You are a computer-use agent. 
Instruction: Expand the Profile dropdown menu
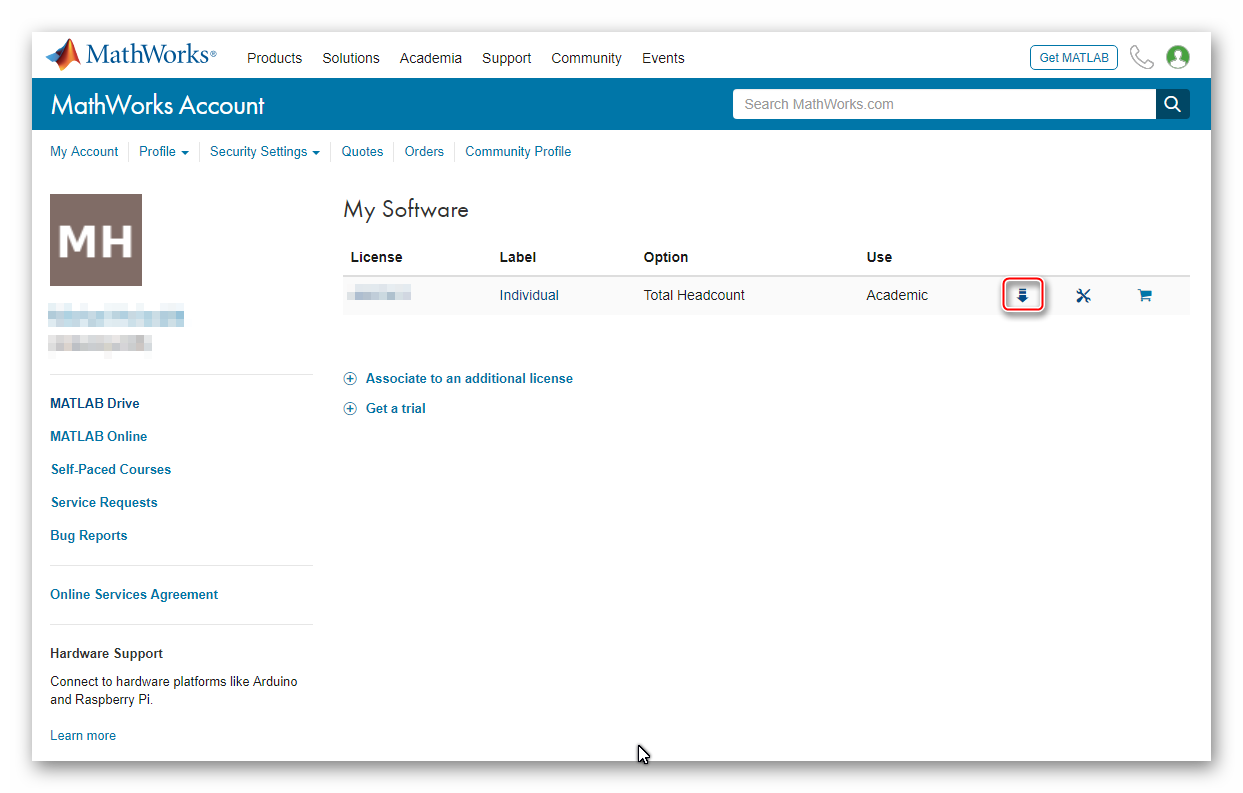tap(163, 152)
